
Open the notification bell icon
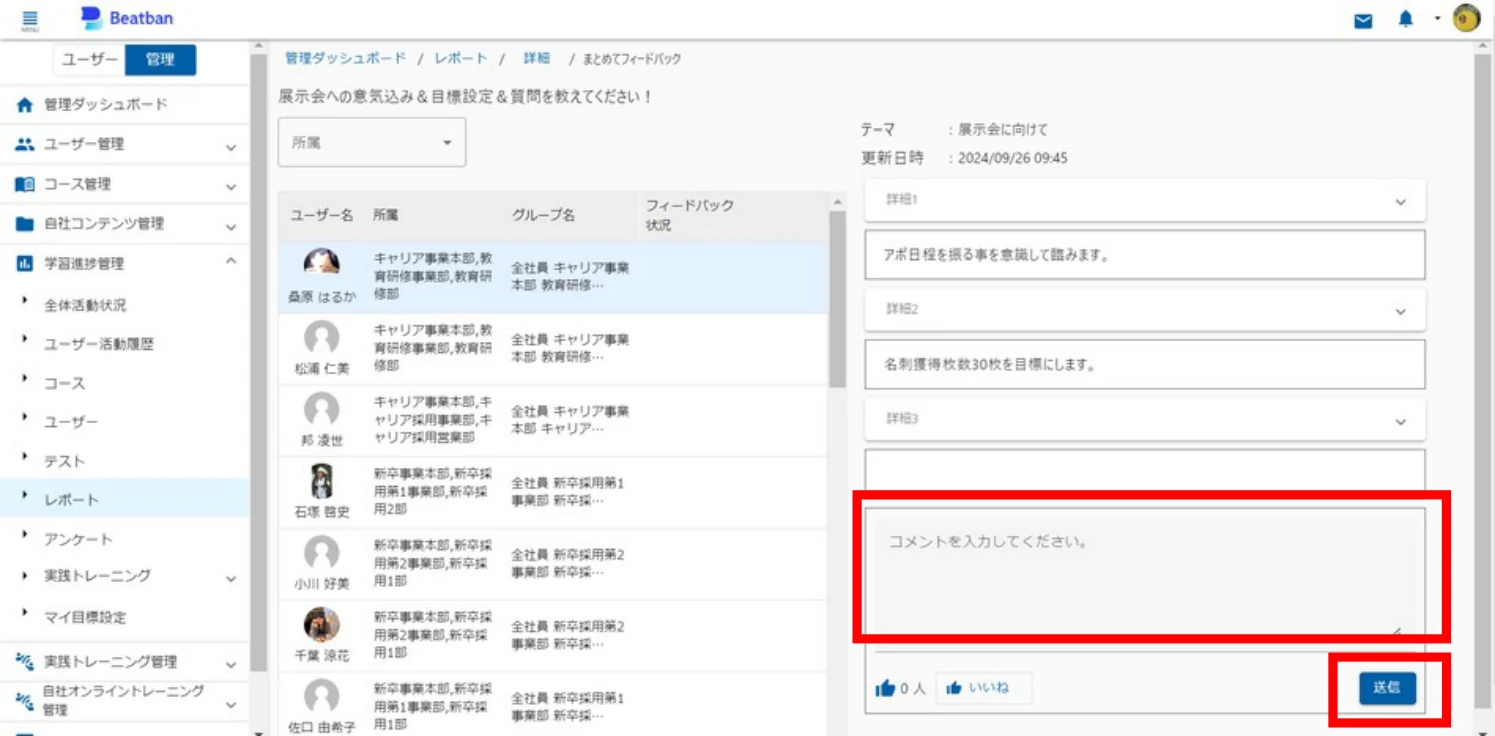(x=1406, y=20)
